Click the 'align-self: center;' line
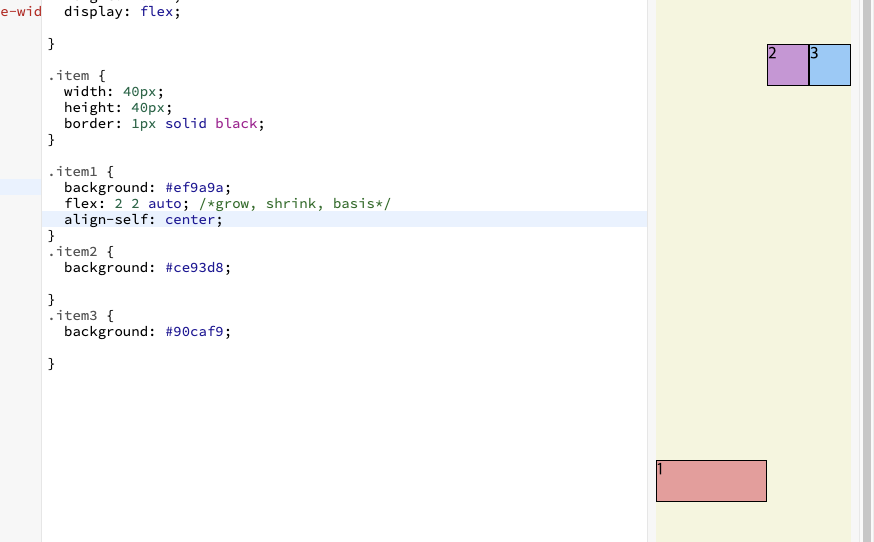The image size is (874, 542). [x=344, y=219]
